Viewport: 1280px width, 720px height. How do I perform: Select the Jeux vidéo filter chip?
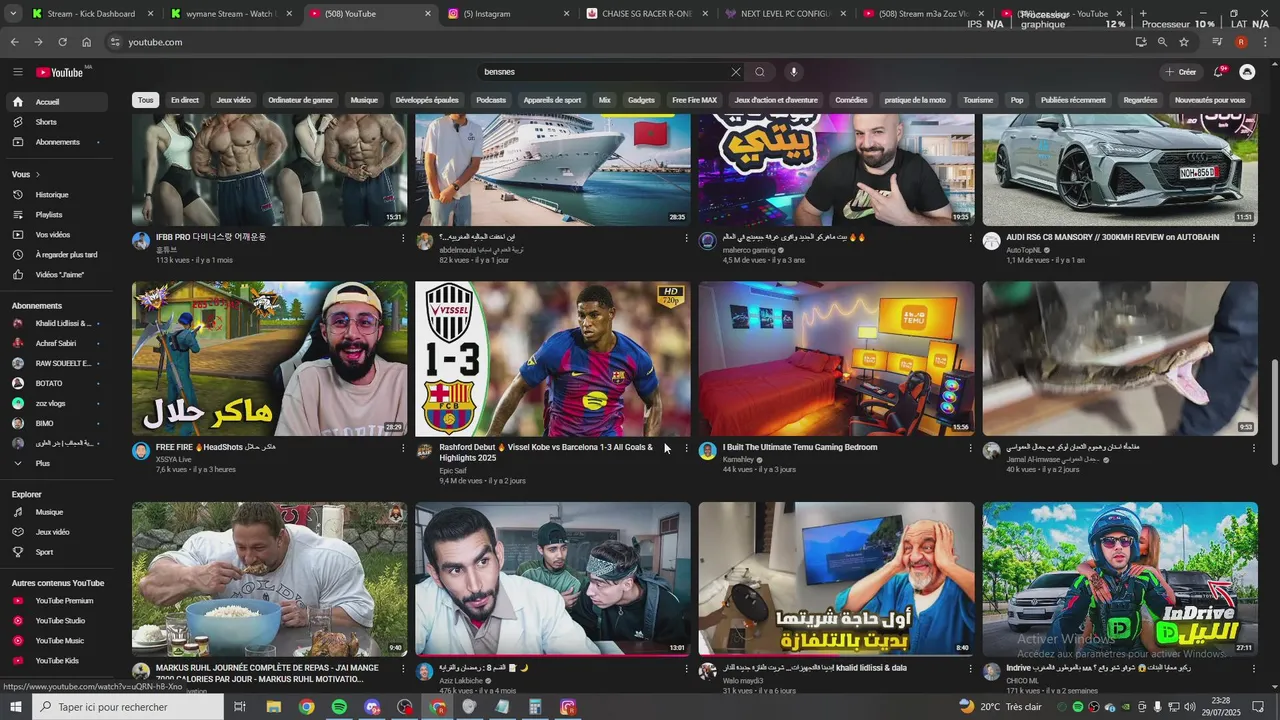point(234,100)
